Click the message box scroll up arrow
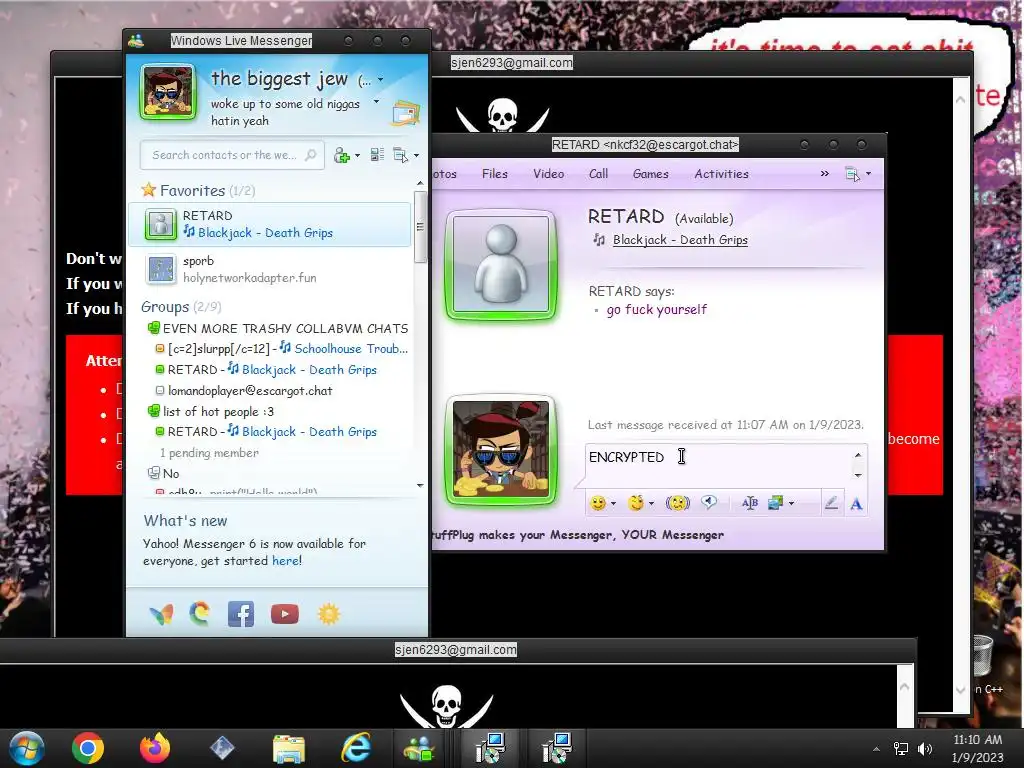The width and height of the screenshot is (1024, 768). coord(858,455)
